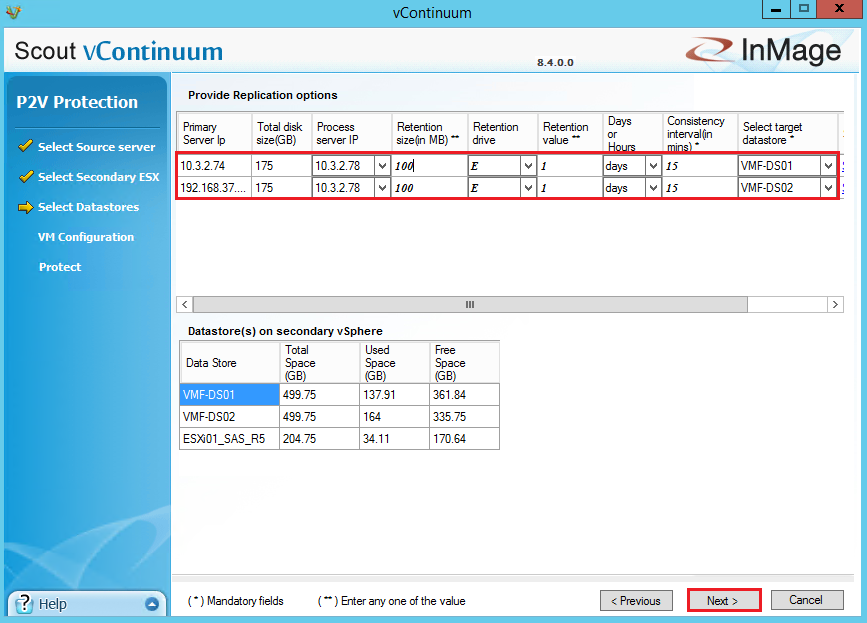Click the vContinuum title bar app icon

[x=12, y=12]
